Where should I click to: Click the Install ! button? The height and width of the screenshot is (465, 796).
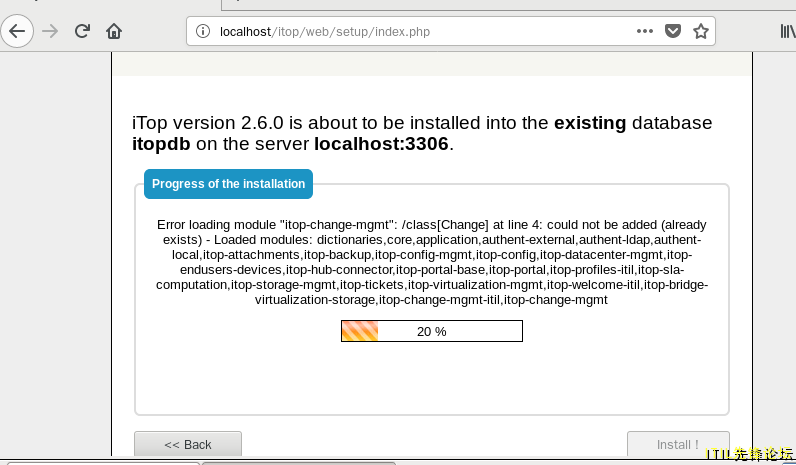coord(678,444)
